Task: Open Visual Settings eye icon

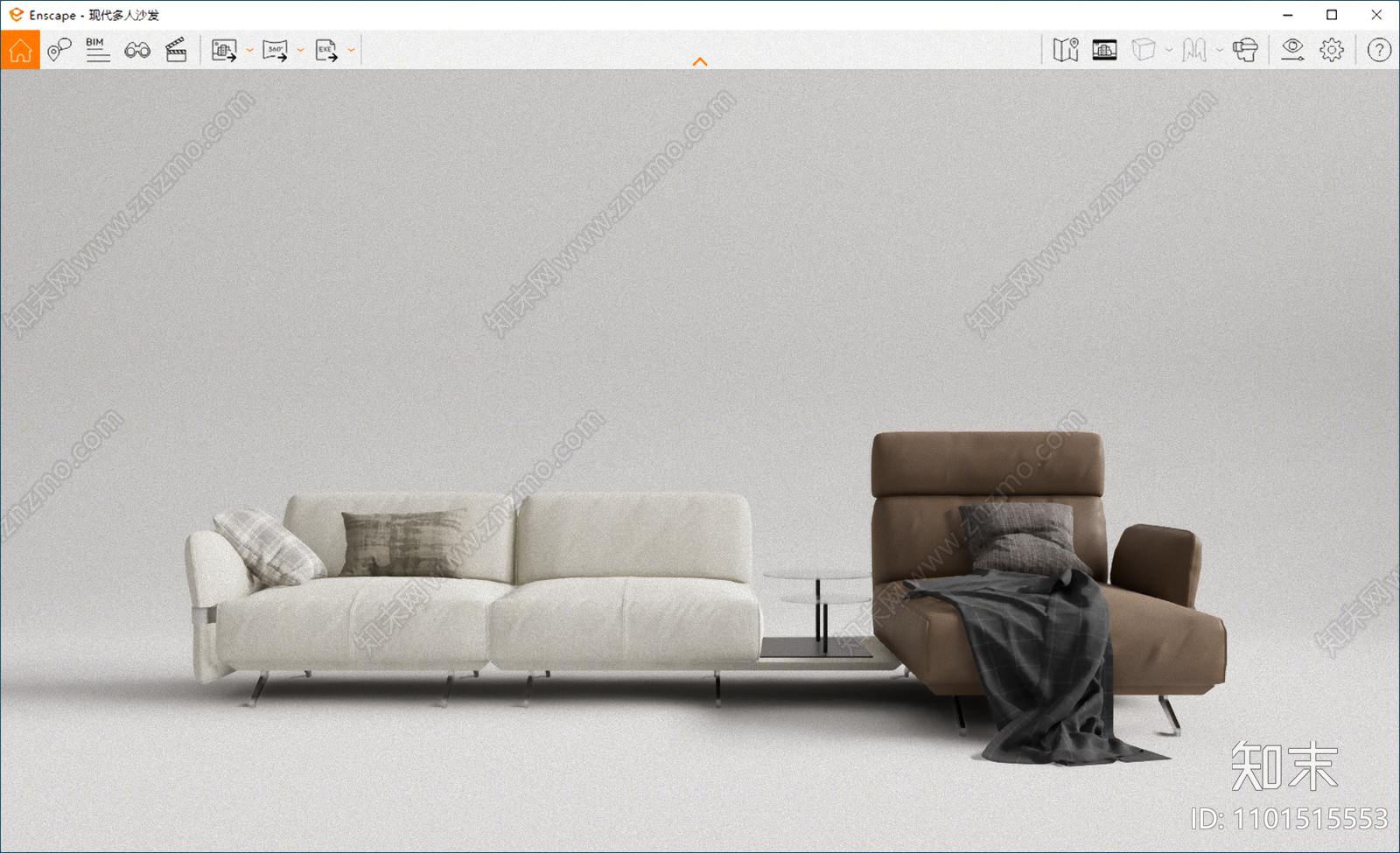Action: [1292, 50]
